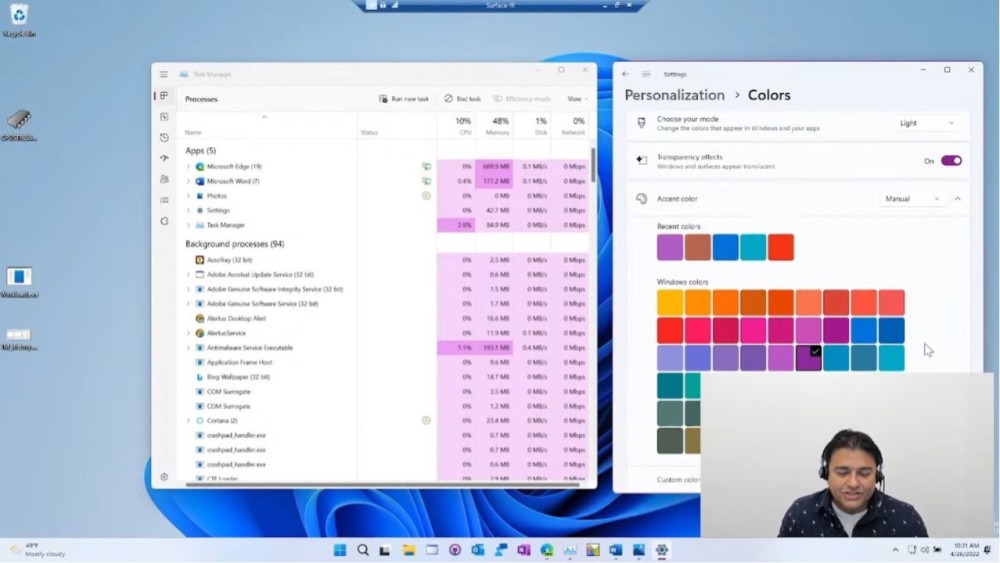This screenshot has height=563, width=1000.
Task: Click the Windows Start button on taskbar
Action: 340,550
